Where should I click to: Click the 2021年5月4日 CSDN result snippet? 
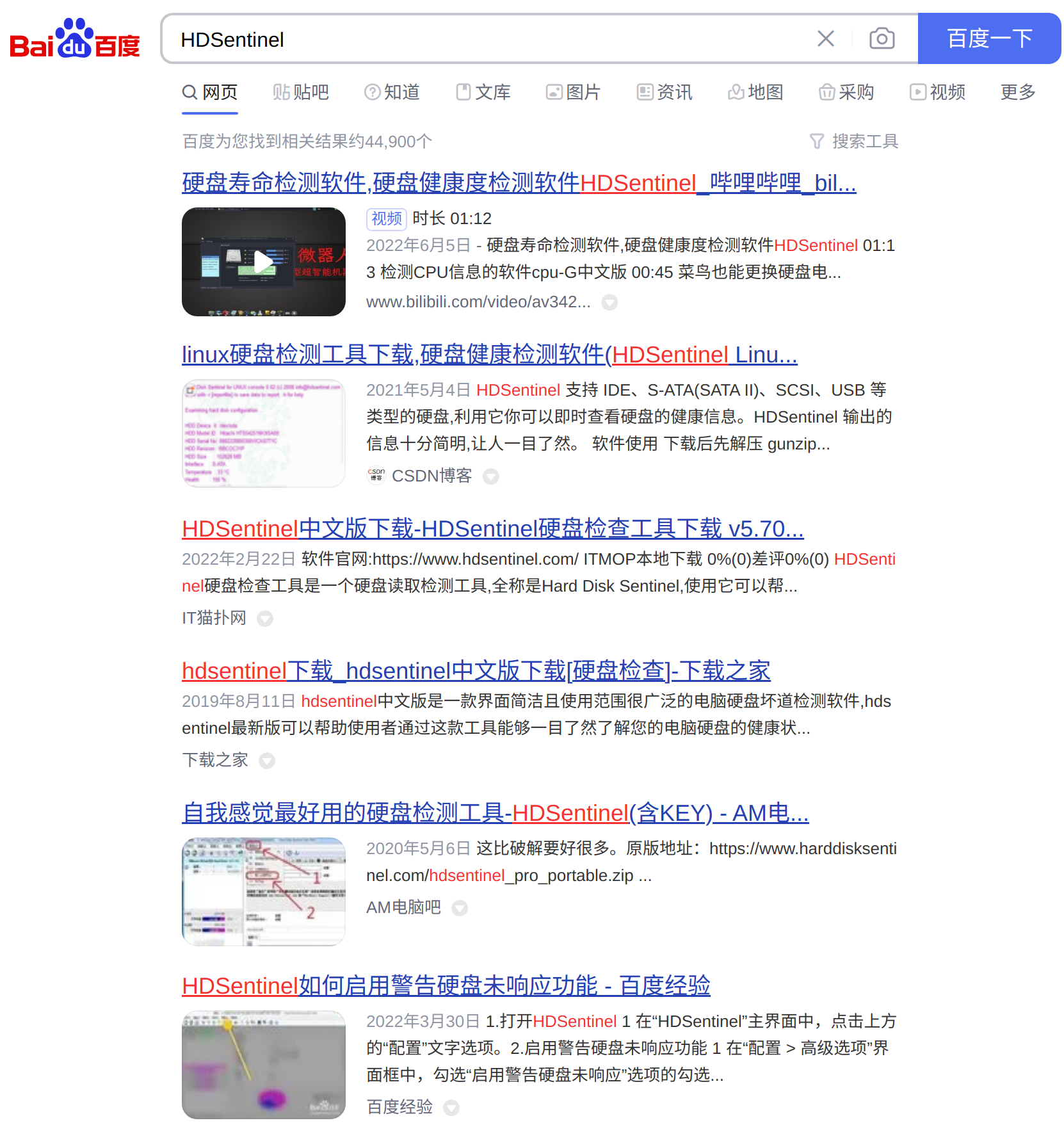click(629, 417)
